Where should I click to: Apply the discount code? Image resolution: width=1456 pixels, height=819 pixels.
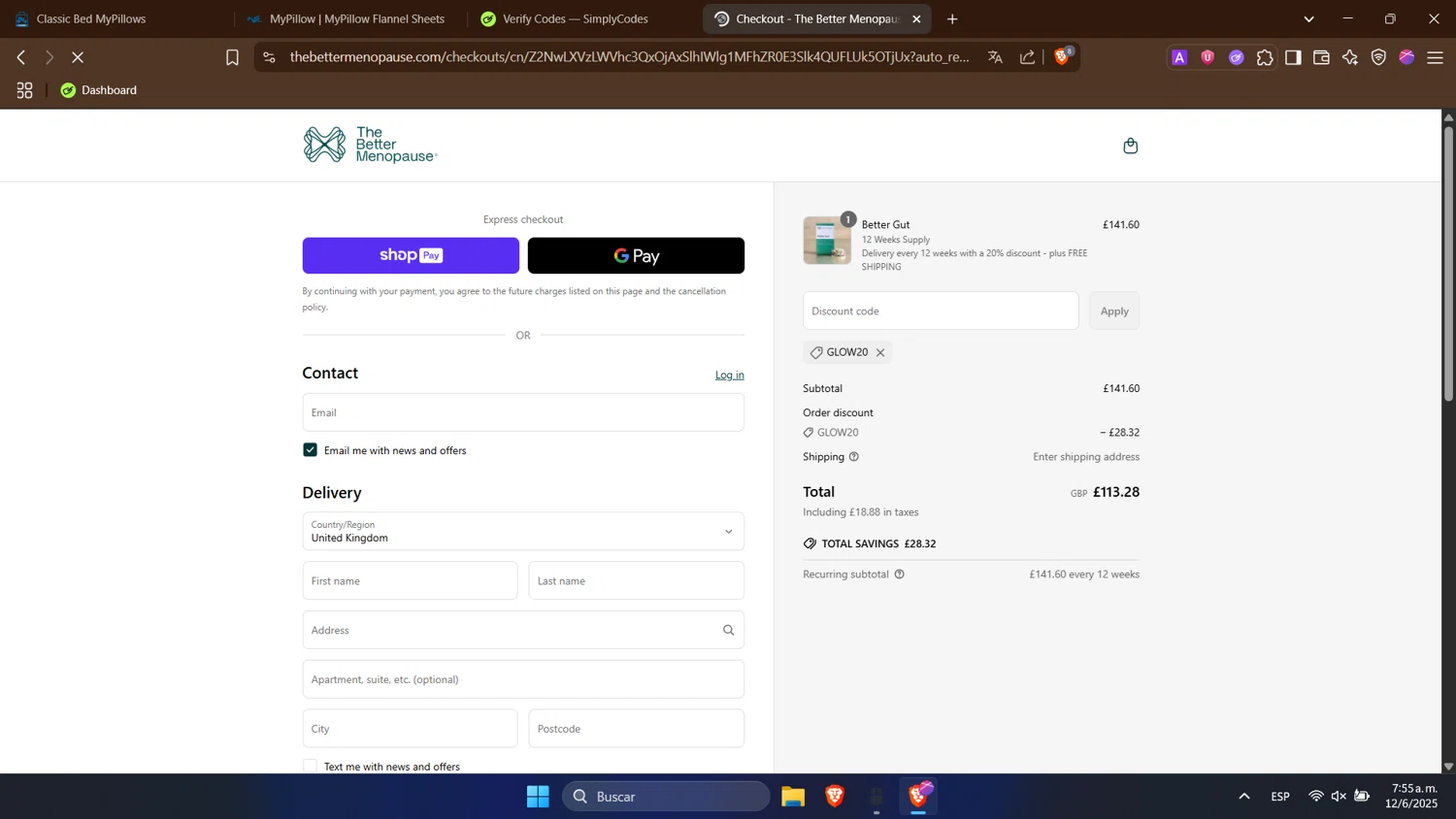pos(1114,311)
